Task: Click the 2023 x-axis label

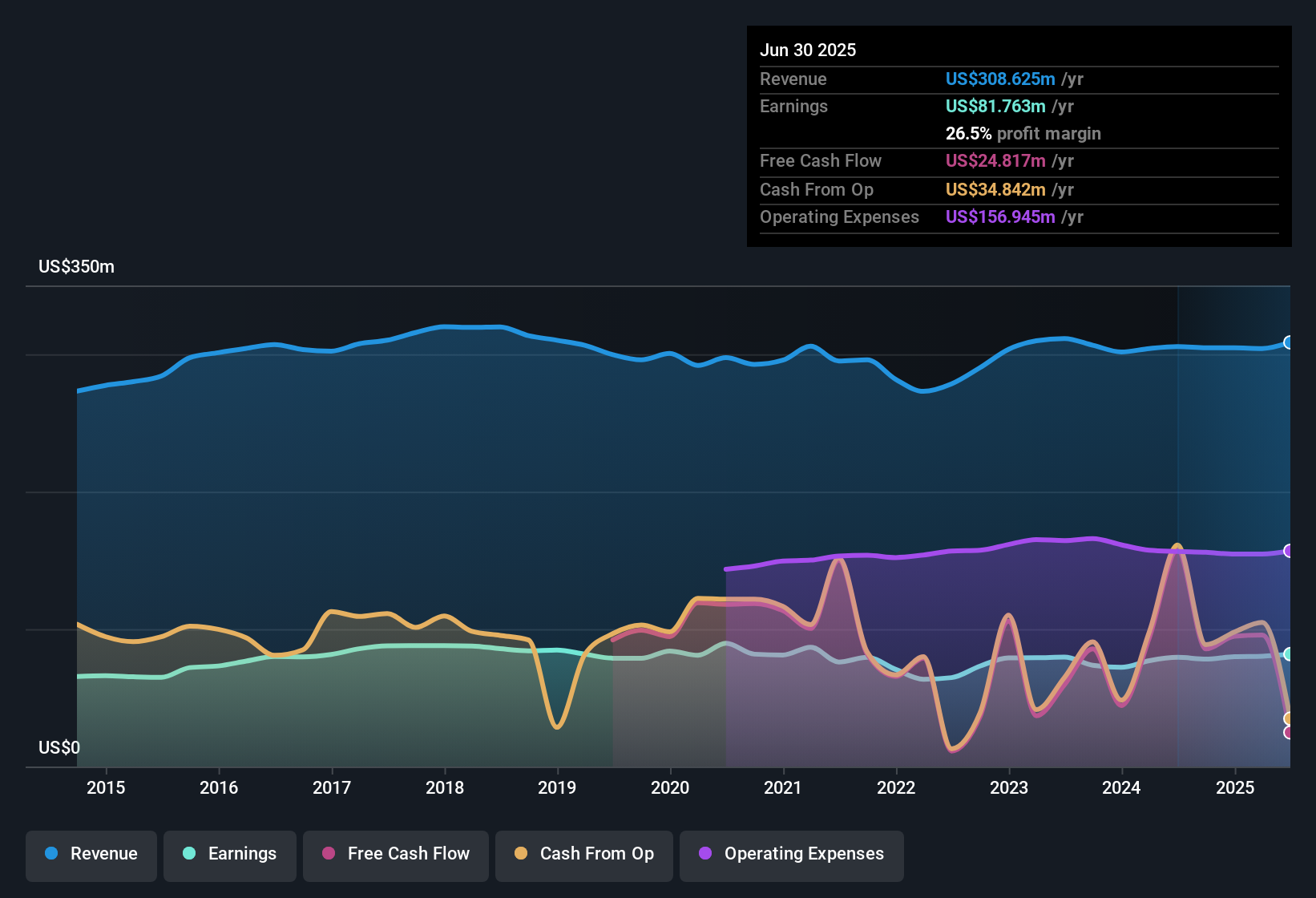Action: coord(1009,788)
